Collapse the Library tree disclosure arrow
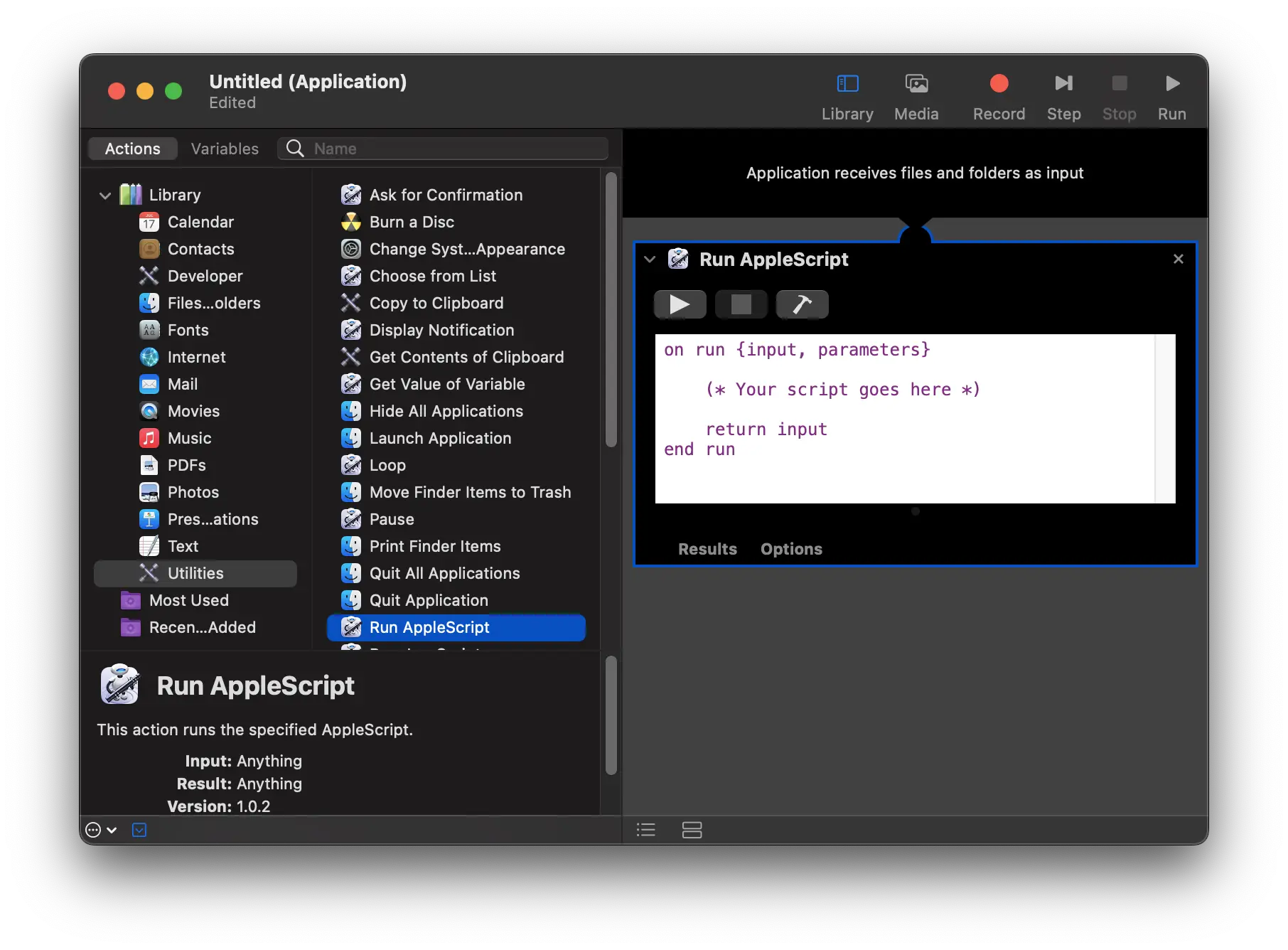 pos(105,195)
